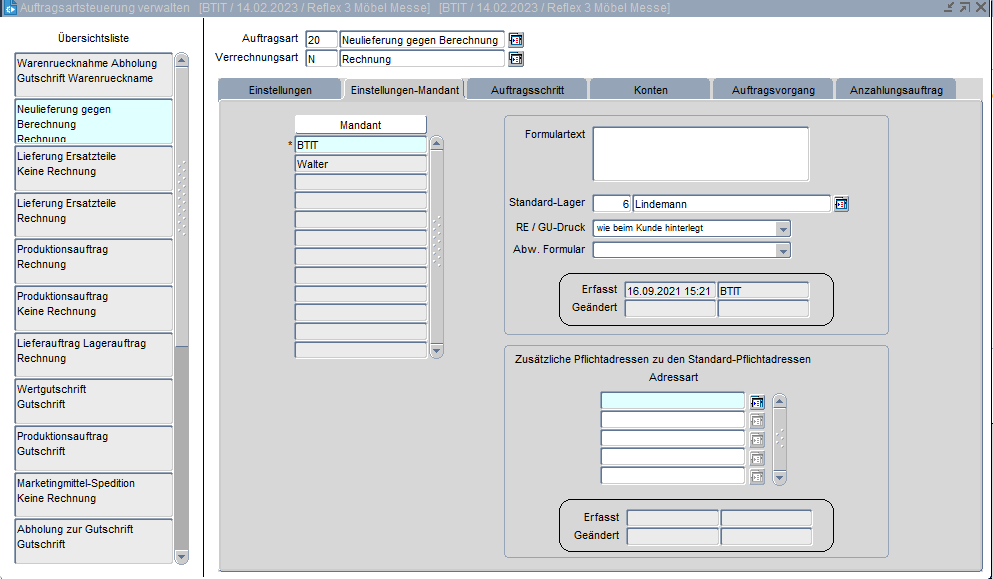Image resolution: width=993 pixels, height=579 pixels.
Task: Open the Abw. Formular dropdown
Action: [782, 250]
